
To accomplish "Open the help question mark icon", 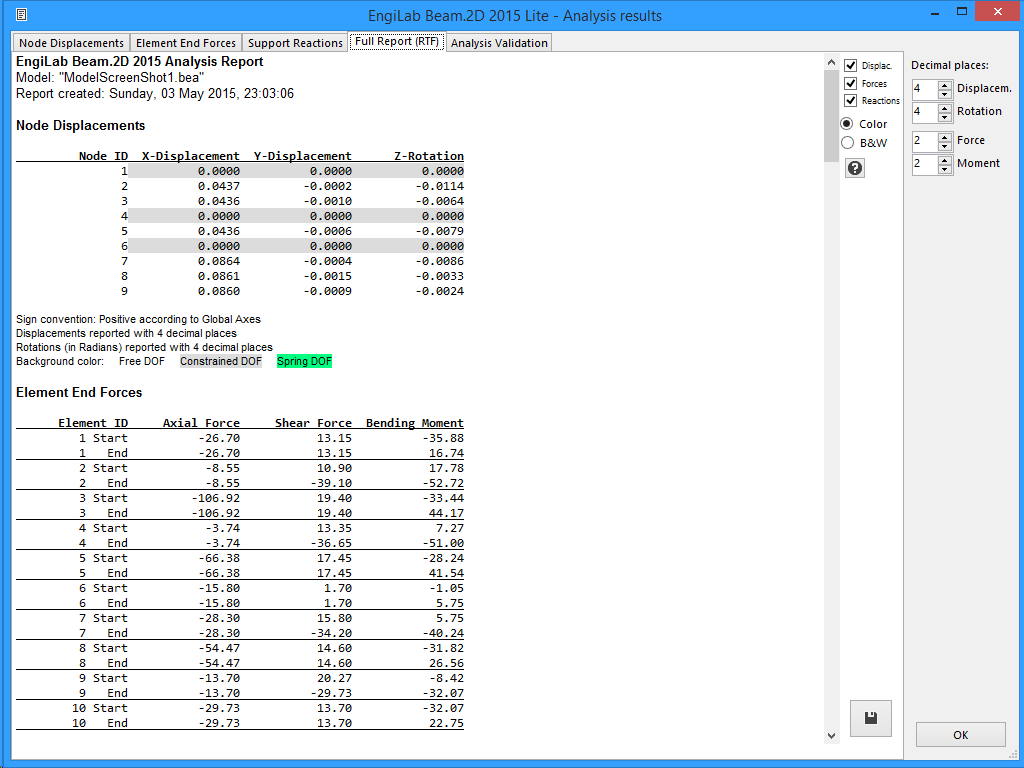I will point(855,168).
